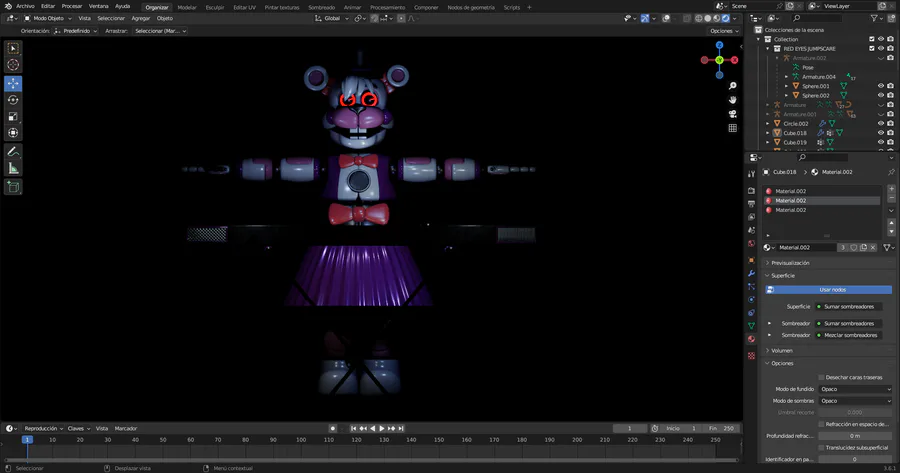This screenshot has width=900, height=473.
Task: Open Modo de sombras dropdown
Action: (855, 401)
